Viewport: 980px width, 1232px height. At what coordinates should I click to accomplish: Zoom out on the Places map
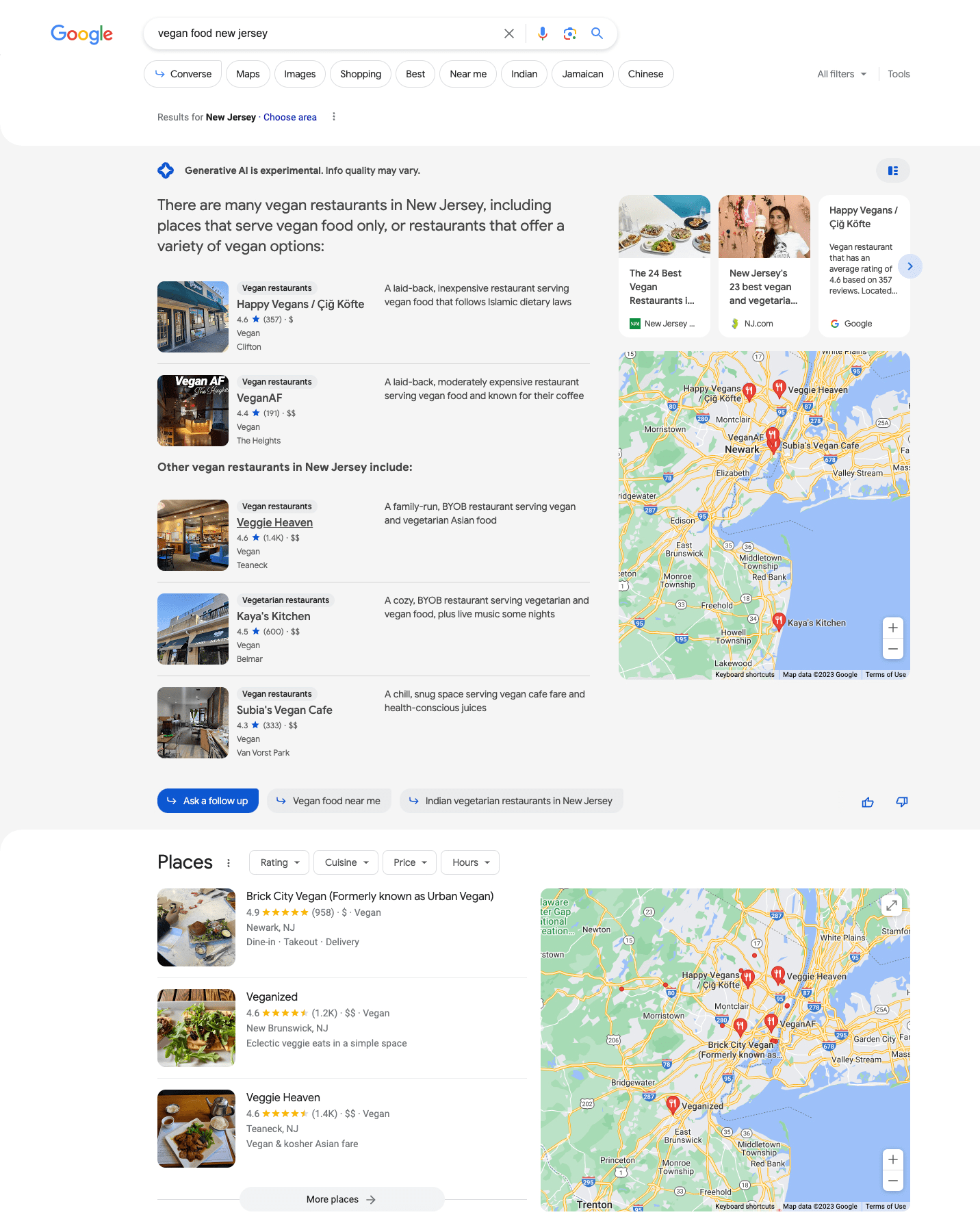[893, 1181]
